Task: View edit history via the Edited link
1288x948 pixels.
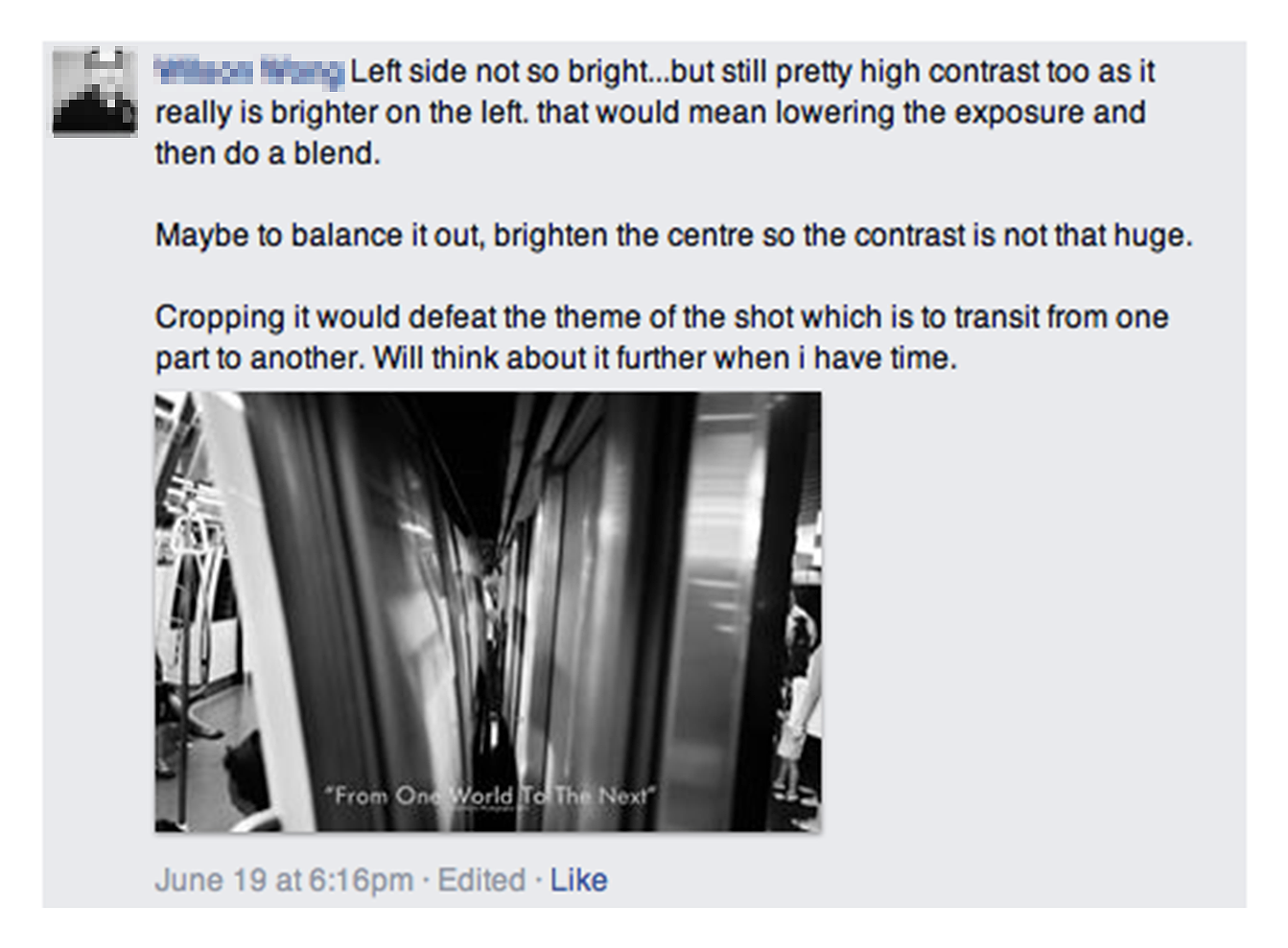Action: (x=481, y=880)
